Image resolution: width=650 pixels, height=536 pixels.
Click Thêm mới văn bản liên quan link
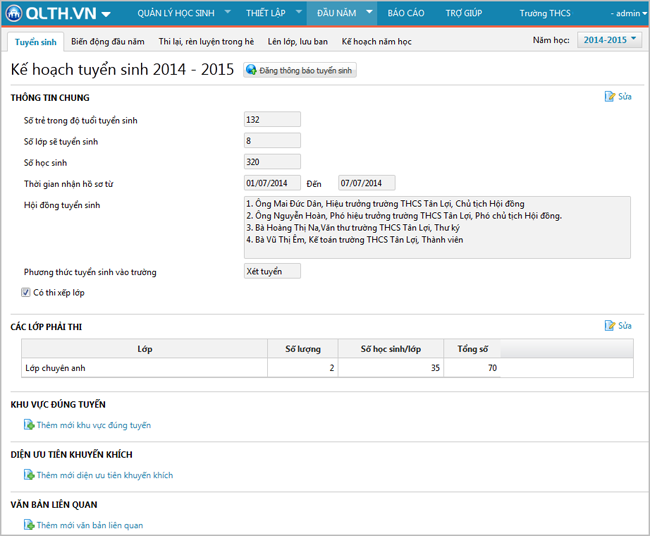(x=89, y=525)
